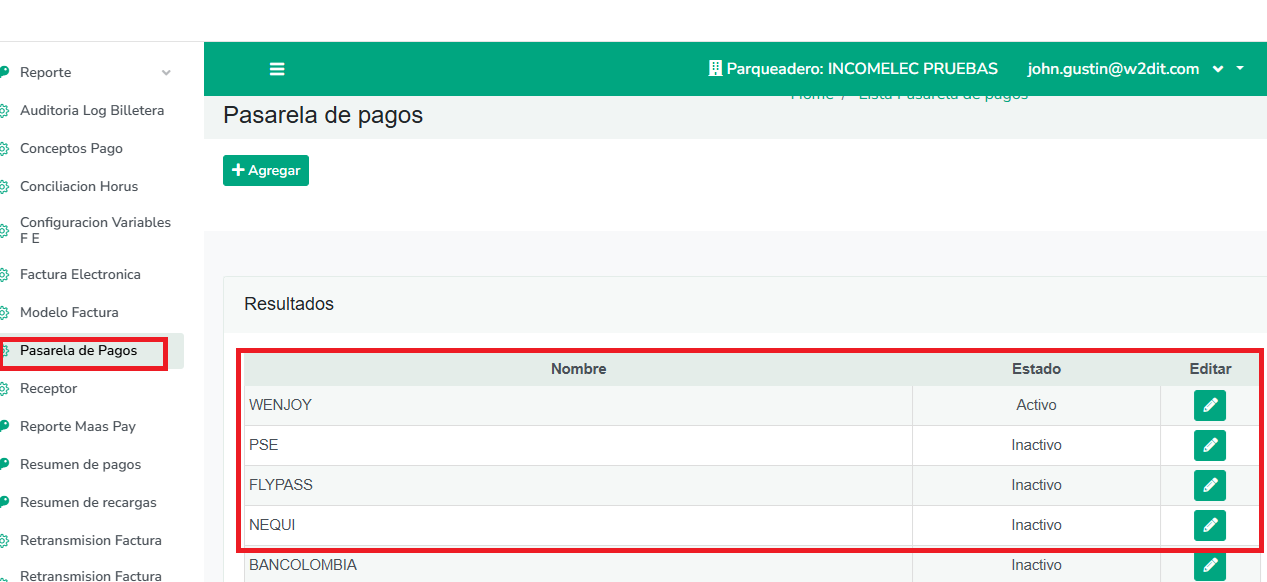
Task: Click the Inactivo status of BANCOLOMBIA
Action: 1036,565
